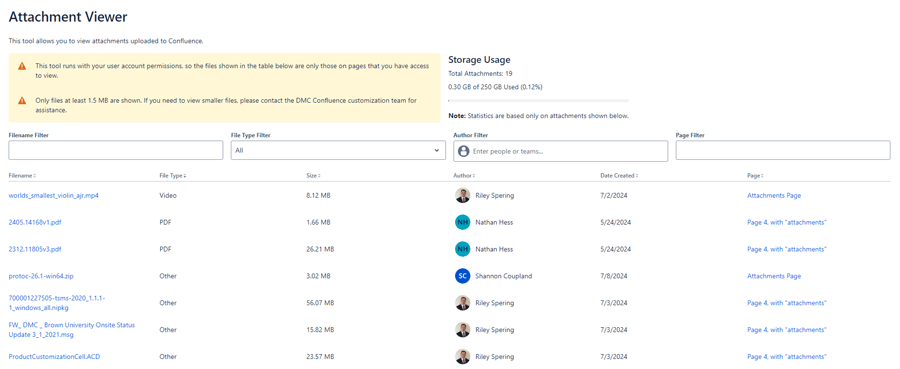This screenshot has height=369, width=900.
Task: Click the NH avatar in the 2312.11805v3.pdf row
Action: tap(463, 250)
